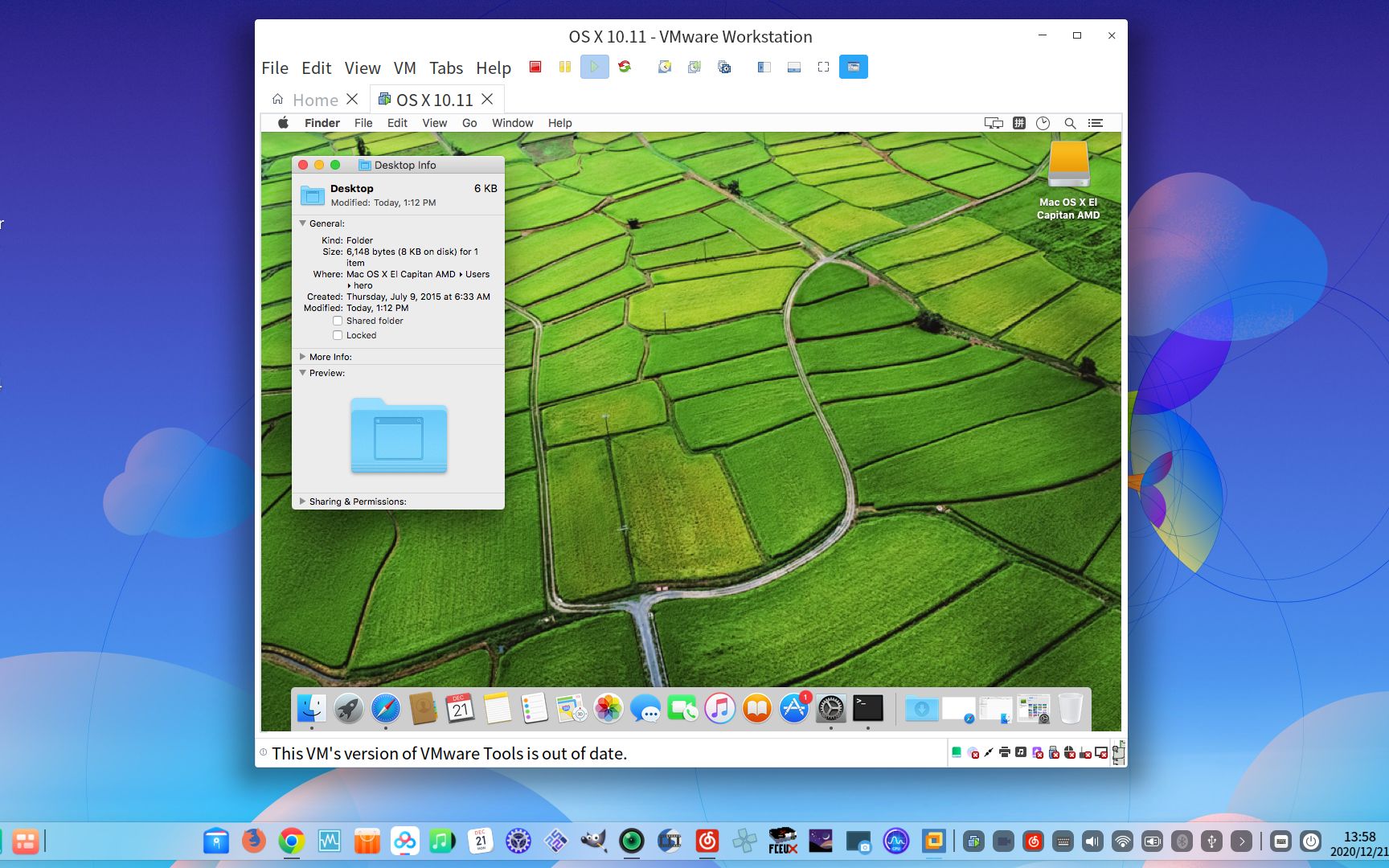The image size is (1389, 868).
Task: Open Photos pinwheel icon in dock
Action: [608, 708]
